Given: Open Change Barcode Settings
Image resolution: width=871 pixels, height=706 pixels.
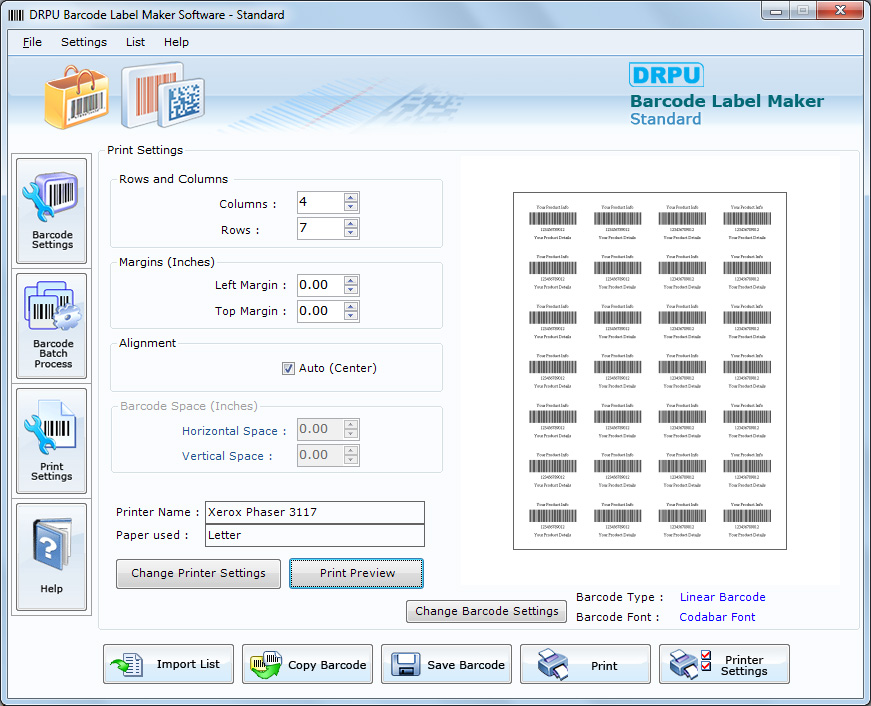Looking at the screenshot, I should click(486, 611).
